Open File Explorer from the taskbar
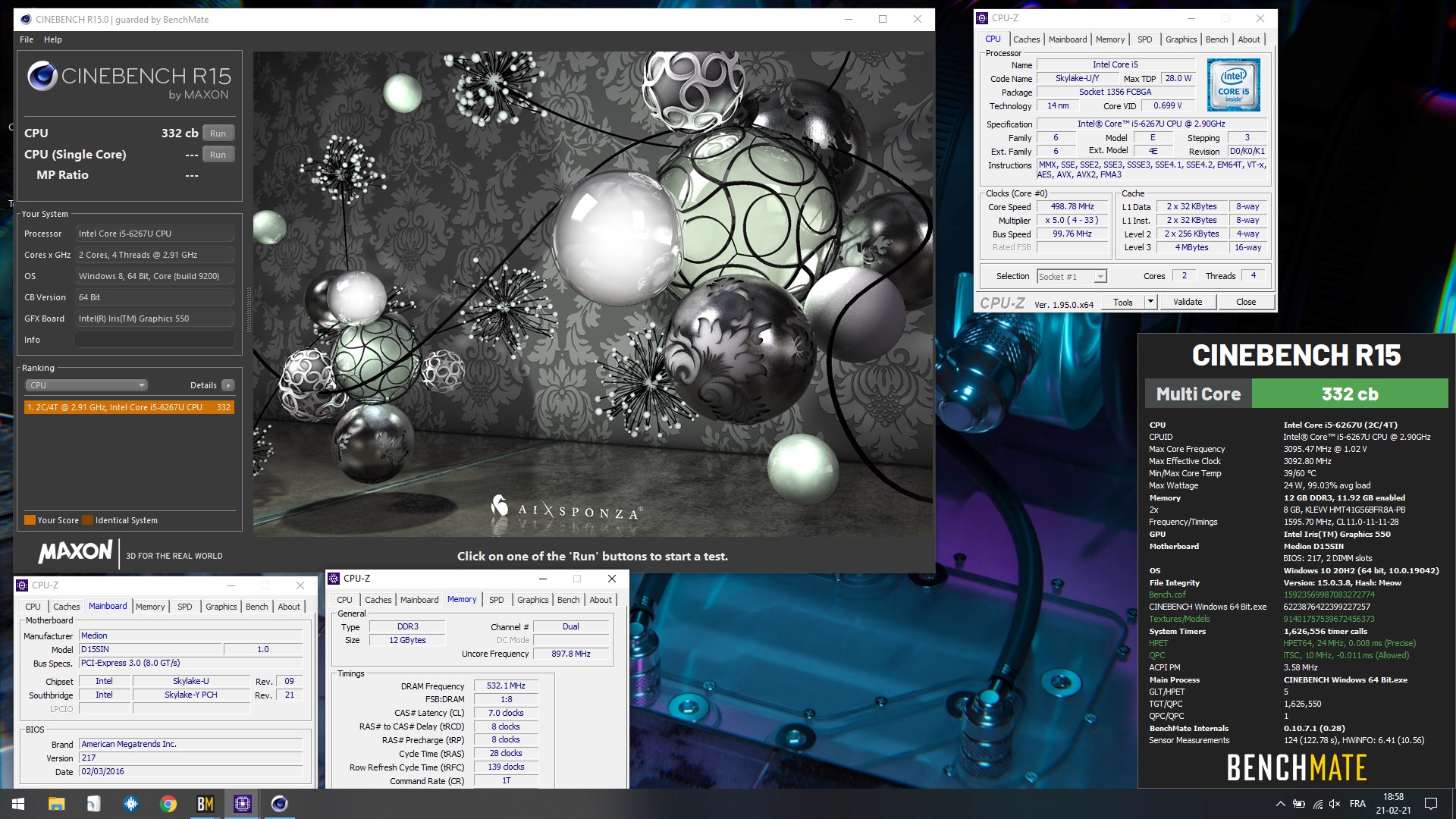The width and height of the screenshot is (1456, 819). tap(56, 804)
